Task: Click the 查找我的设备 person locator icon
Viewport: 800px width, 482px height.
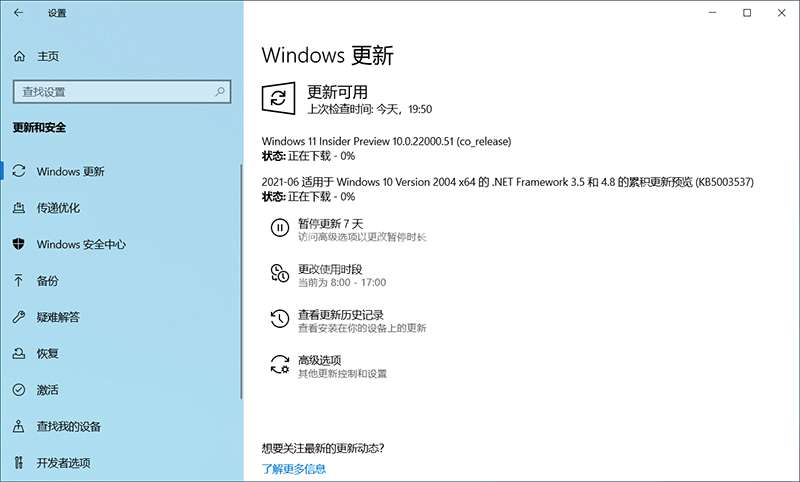Action: (19, 426)
